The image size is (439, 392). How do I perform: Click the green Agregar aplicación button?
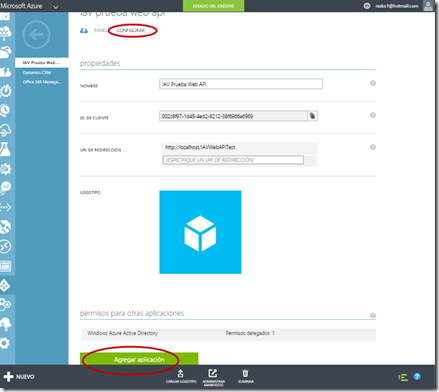coord(139,359)
